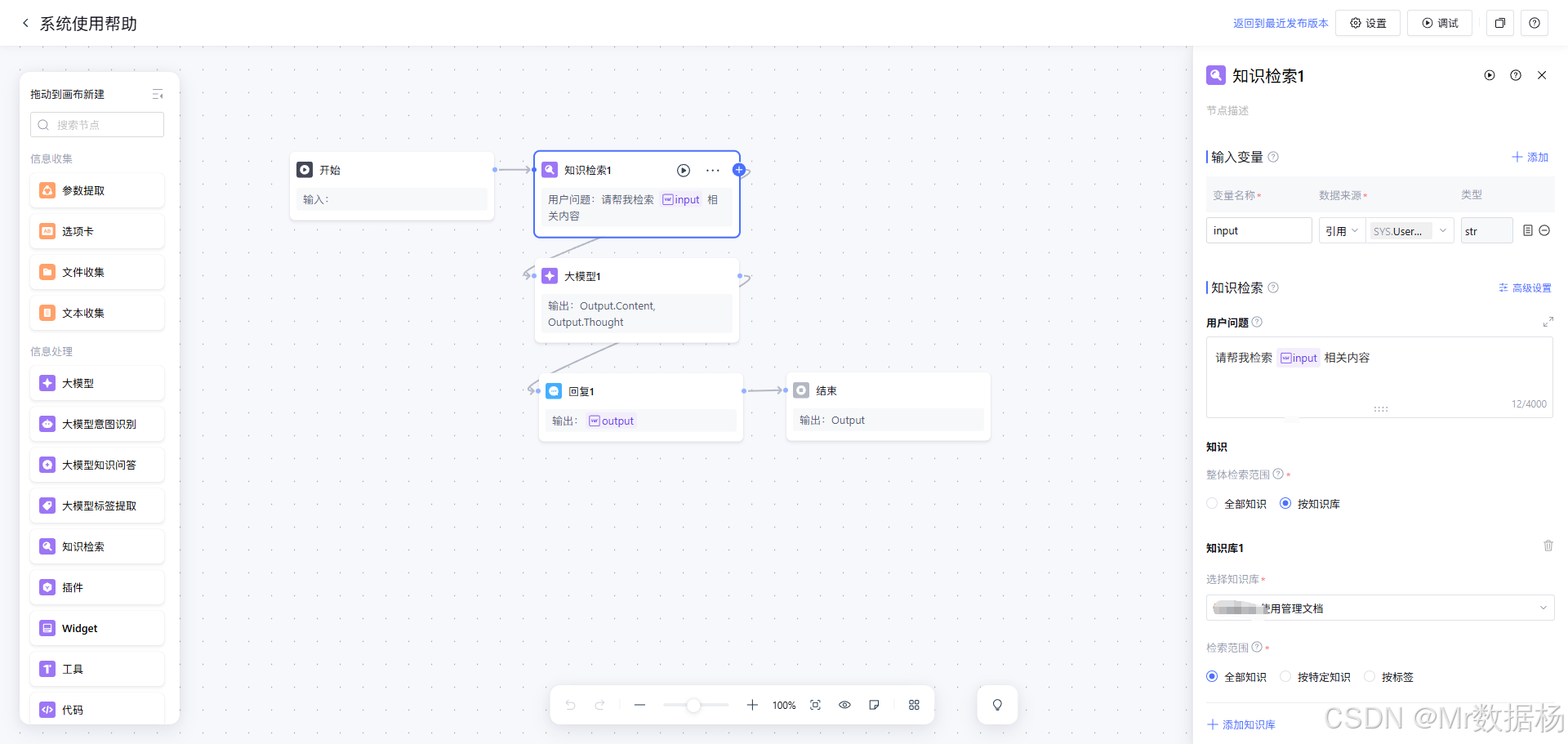The width and height of the screenshot is (1568, 744).
Task: Open the 选择知识库 dropdown
Action: click(x=1380, y=608)
